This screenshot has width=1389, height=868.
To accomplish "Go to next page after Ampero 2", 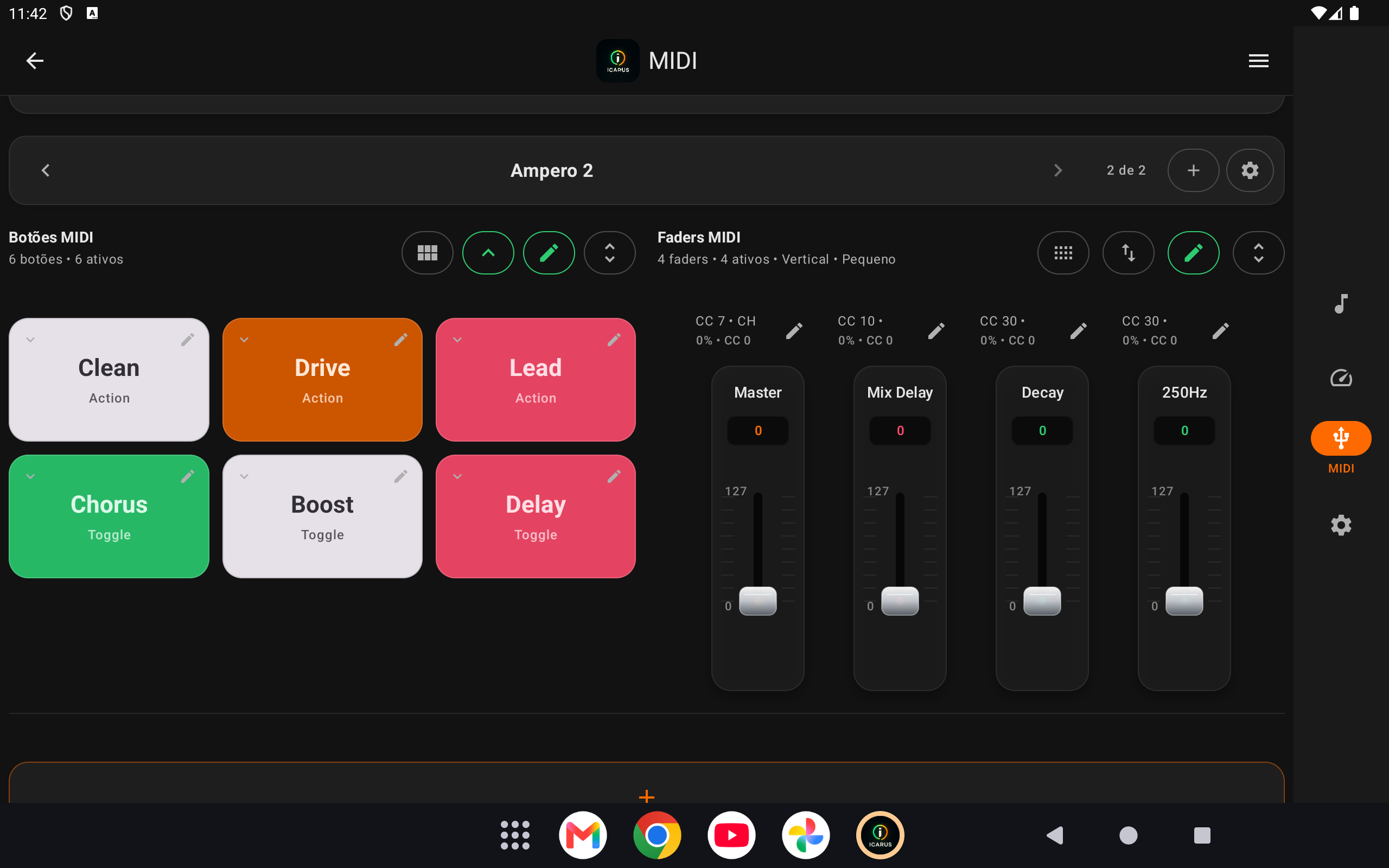I will click(x=1058, y=170).
